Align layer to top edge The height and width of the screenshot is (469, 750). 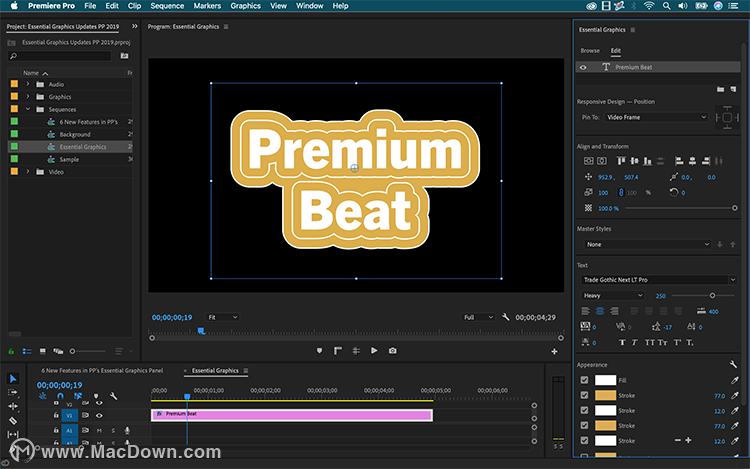pos(621,161)
